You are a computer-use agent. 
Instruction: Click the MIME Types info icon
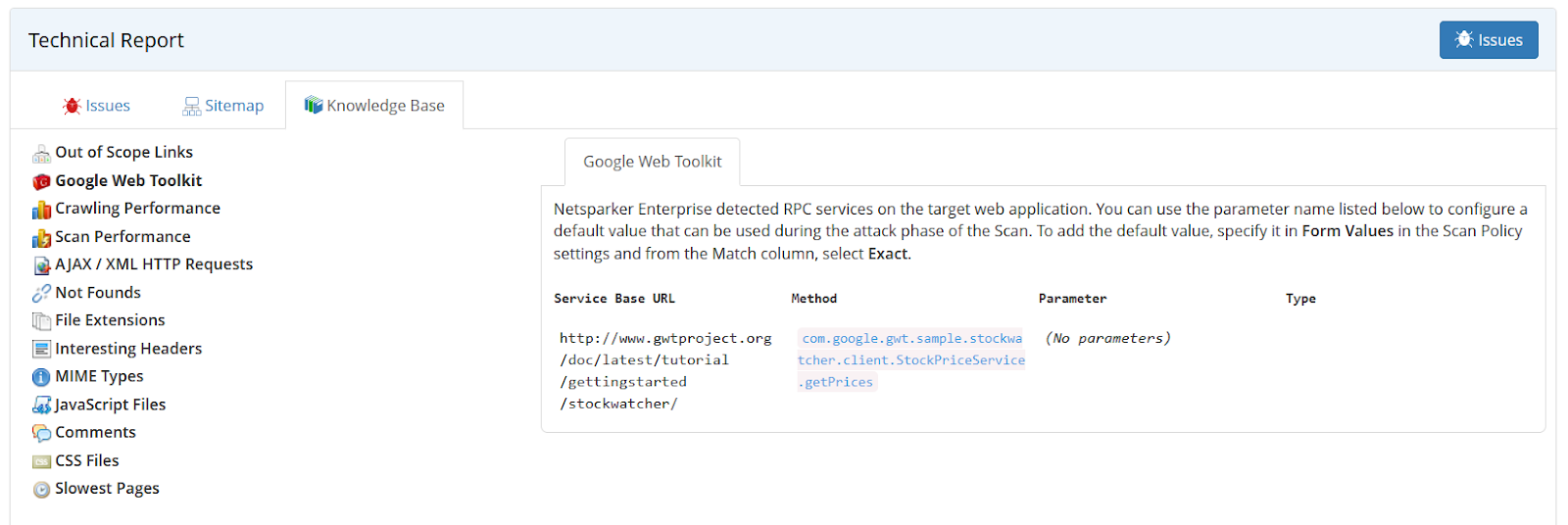tap(41, 377)
